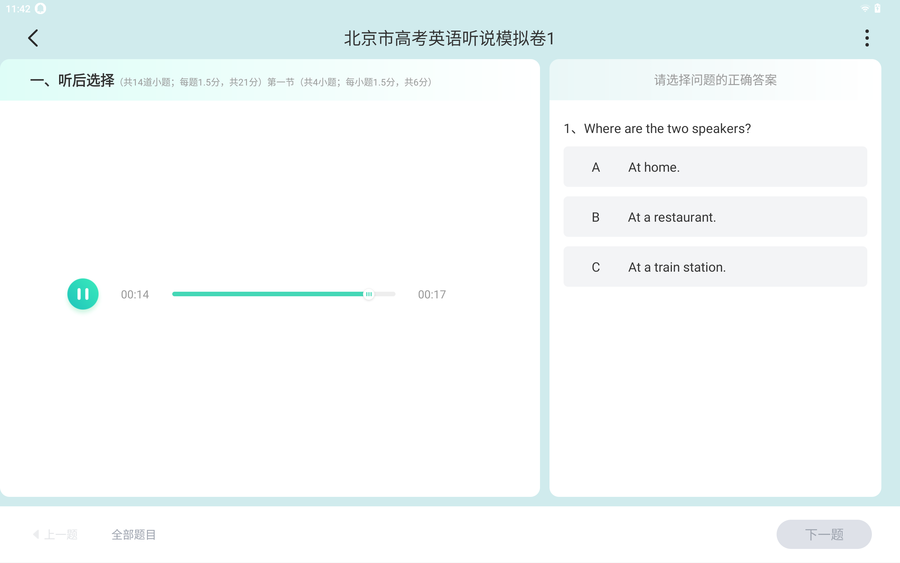
Task: Pick answer C 'At a train station.'
Action: [715, 267]
